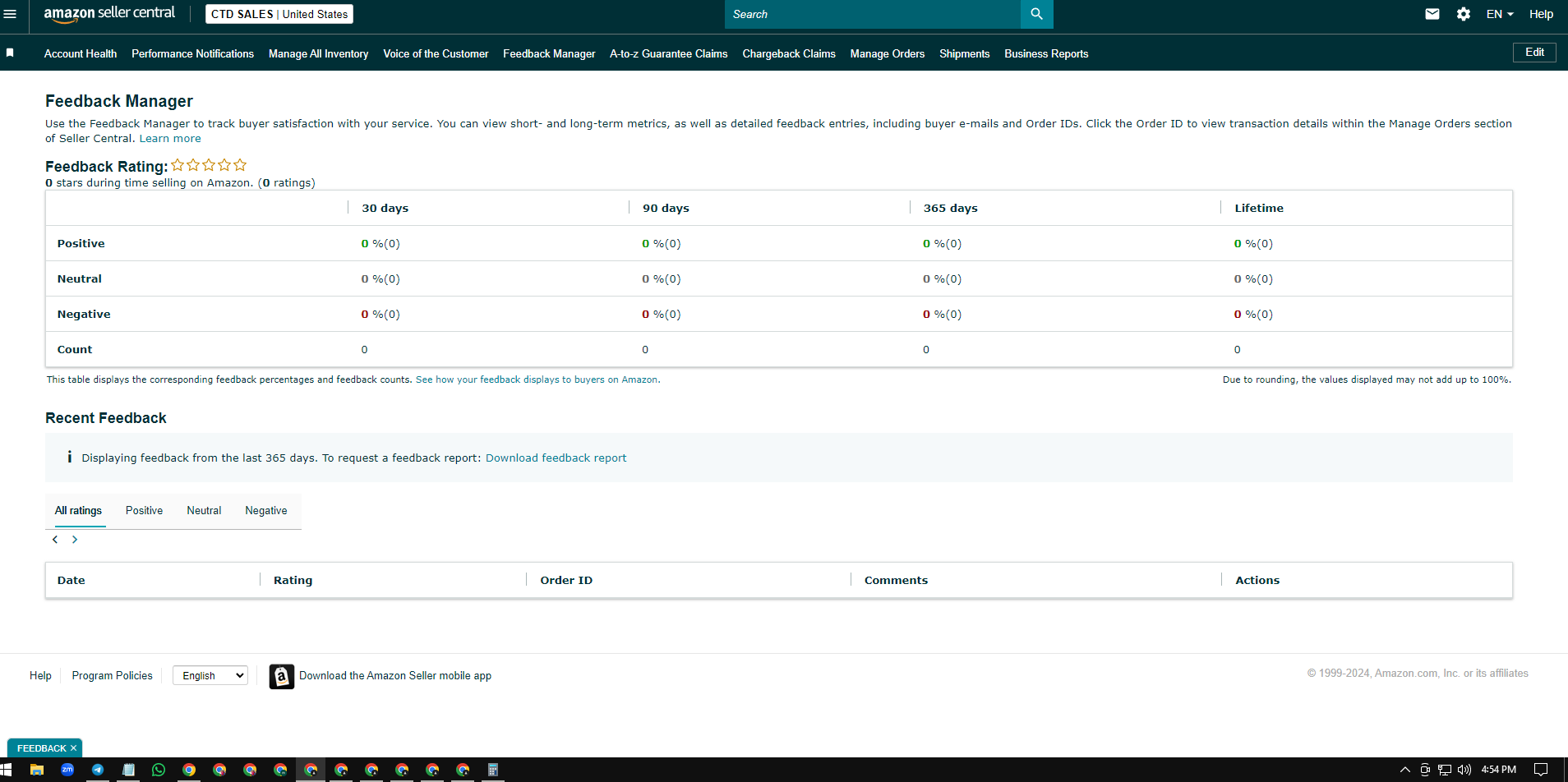
Task: Click Download the Amazon Seller mobile app
Action: coord(395,676)
